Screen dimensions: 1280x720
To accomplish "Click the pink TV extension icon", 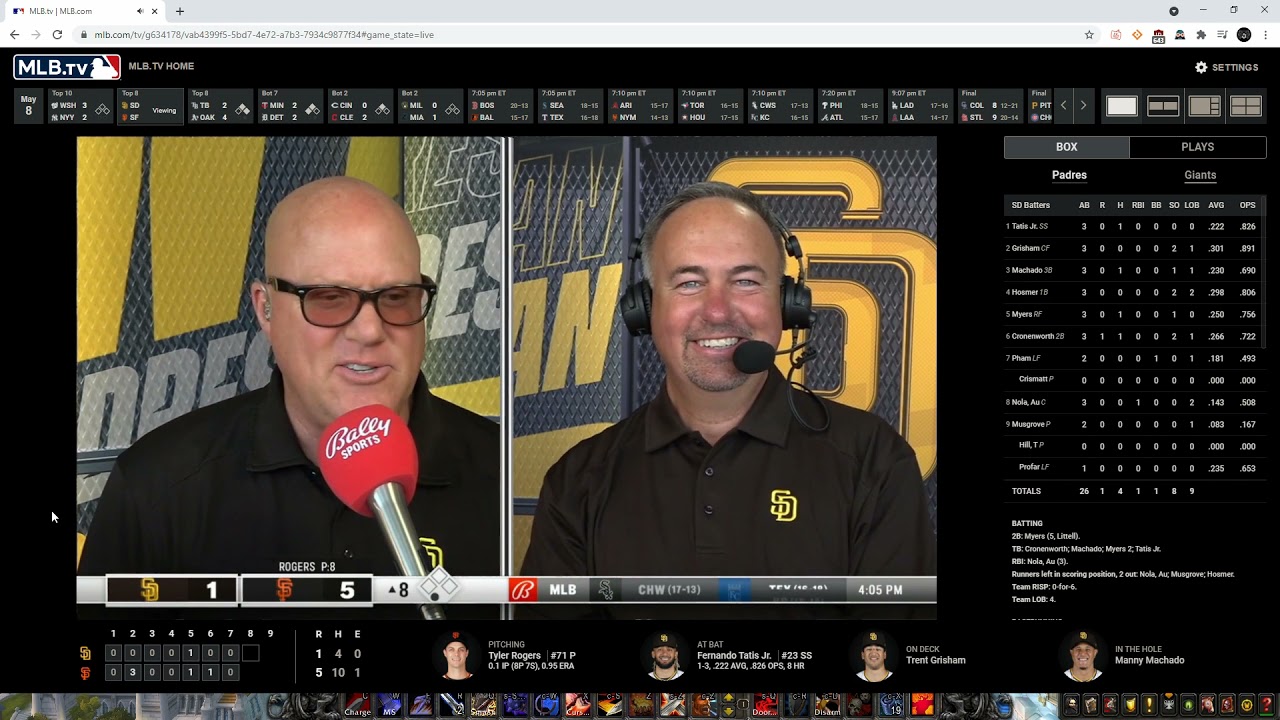I will pos(1116,35).
